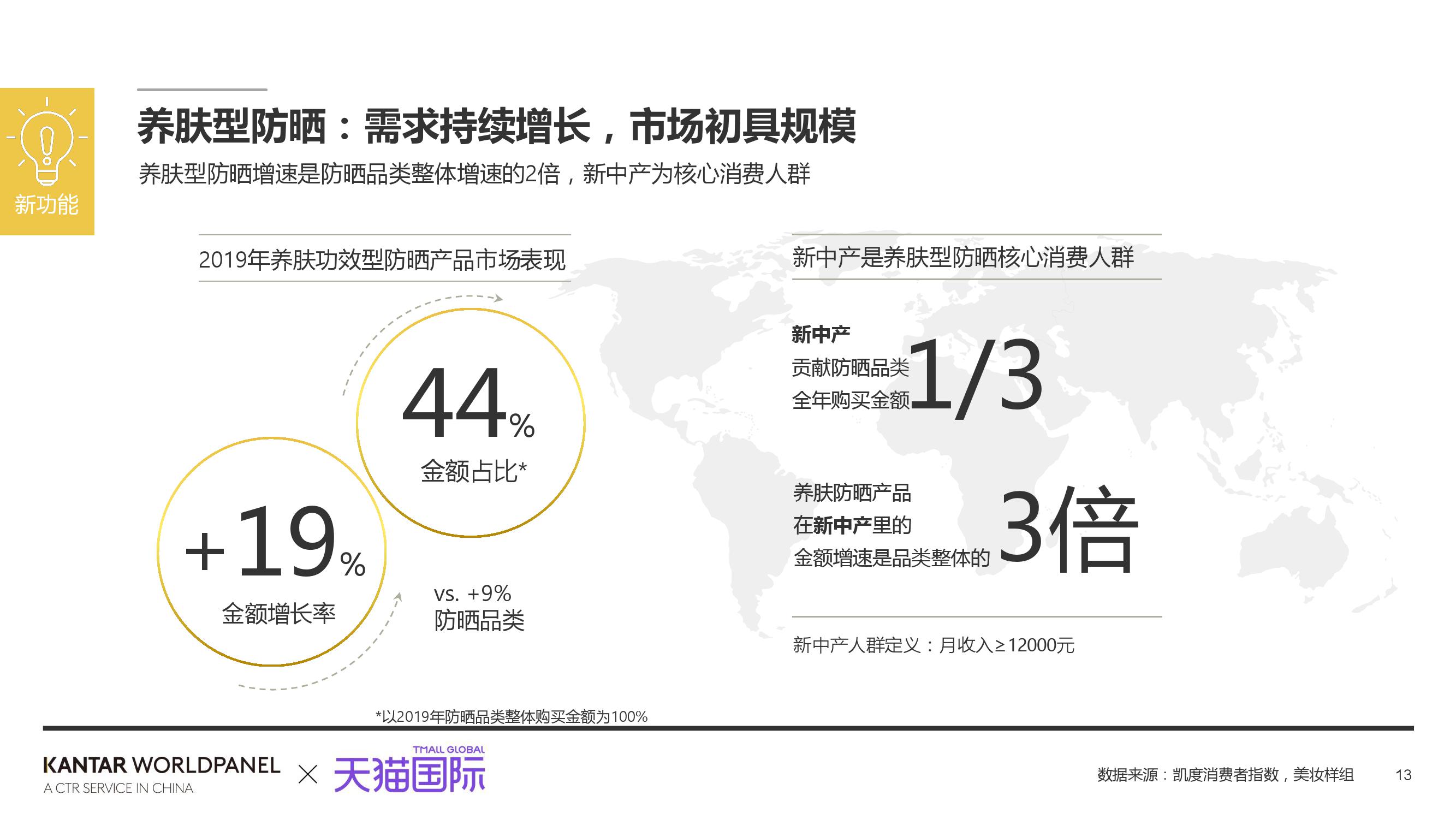Screen dimensions: 1456x819
Task: Click the +19% gold circle
Action: pyautogui.click(x=271, y=551)
